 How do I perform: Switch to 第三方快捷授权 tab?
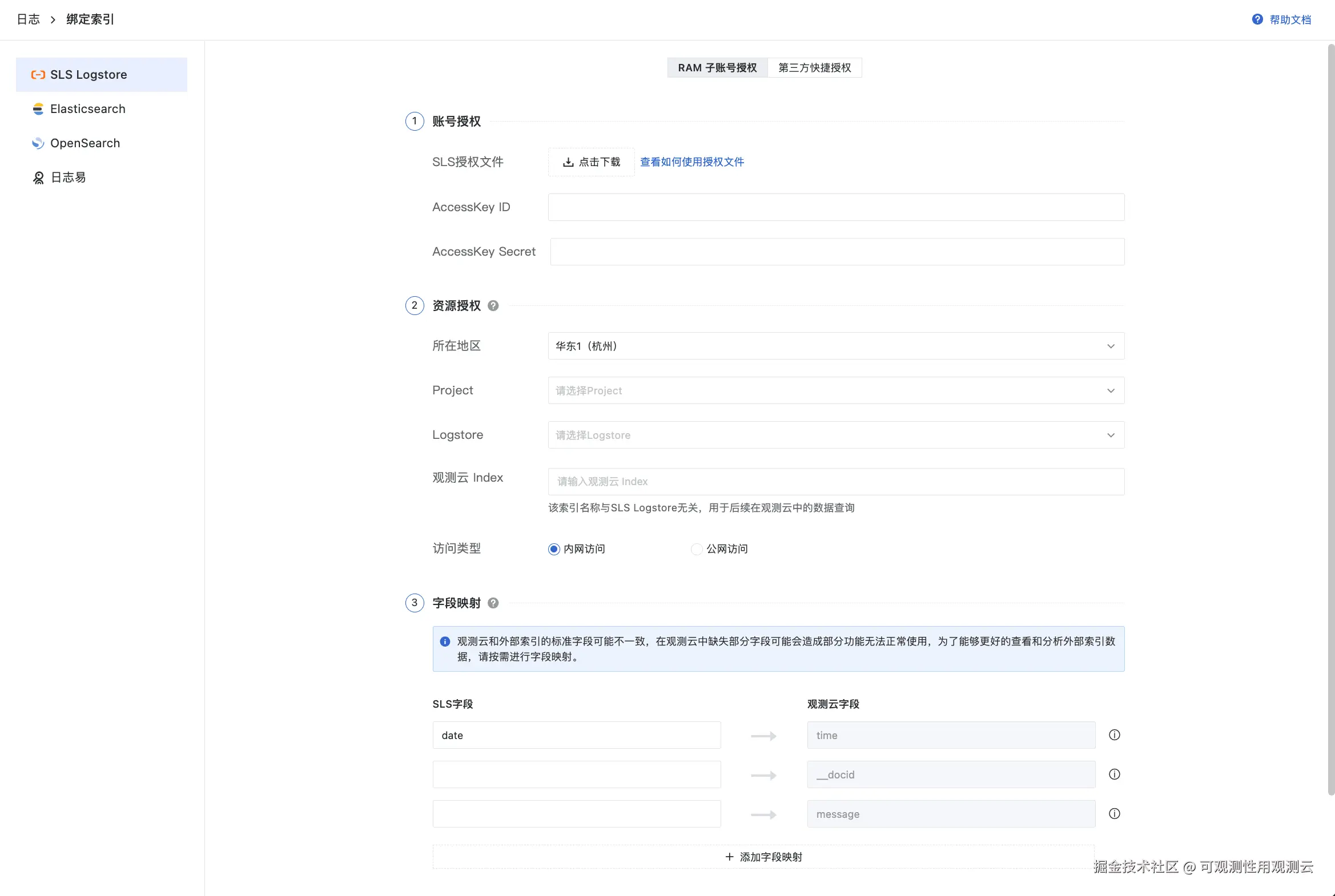tap(814, 67)
